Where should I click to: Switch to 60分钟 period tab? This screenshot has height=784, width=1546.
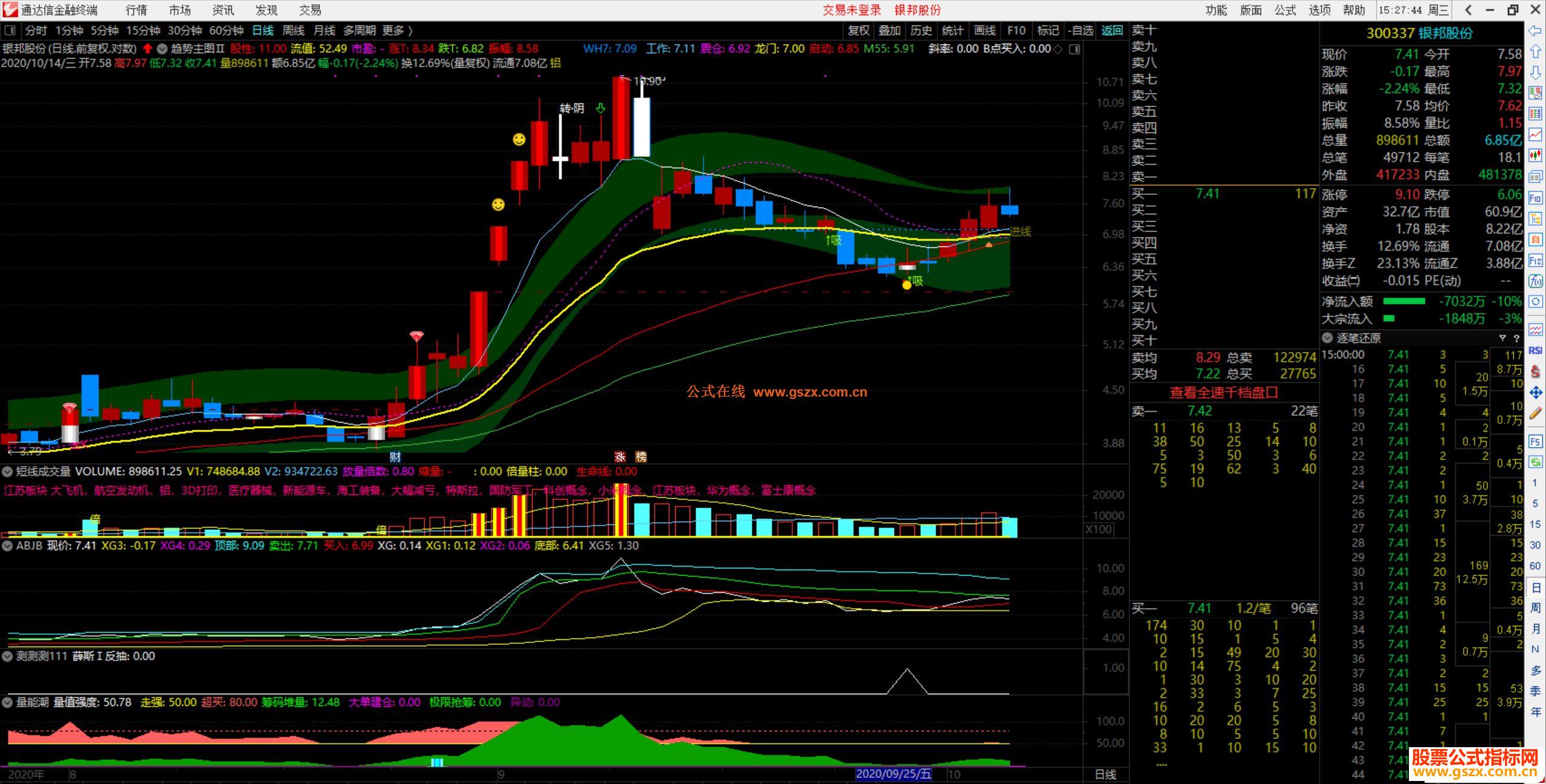(226, 30)
